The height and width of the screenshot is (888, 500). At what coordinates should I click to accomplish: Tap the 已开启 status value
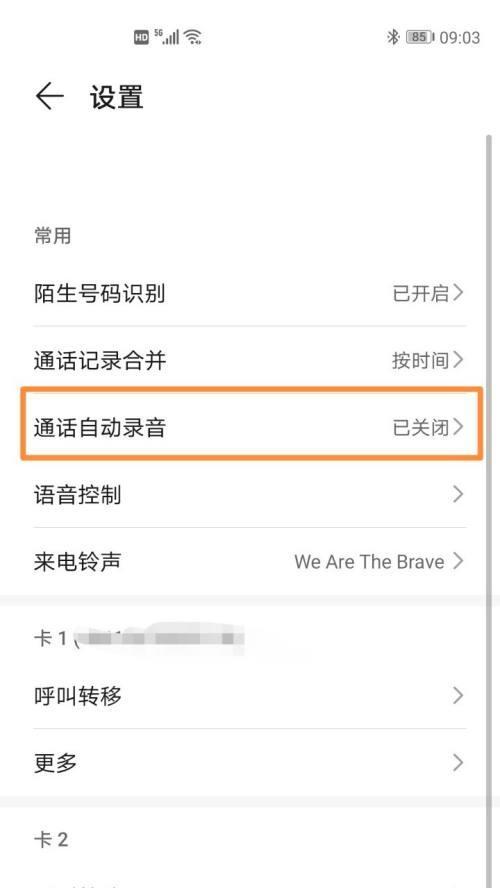421,293
